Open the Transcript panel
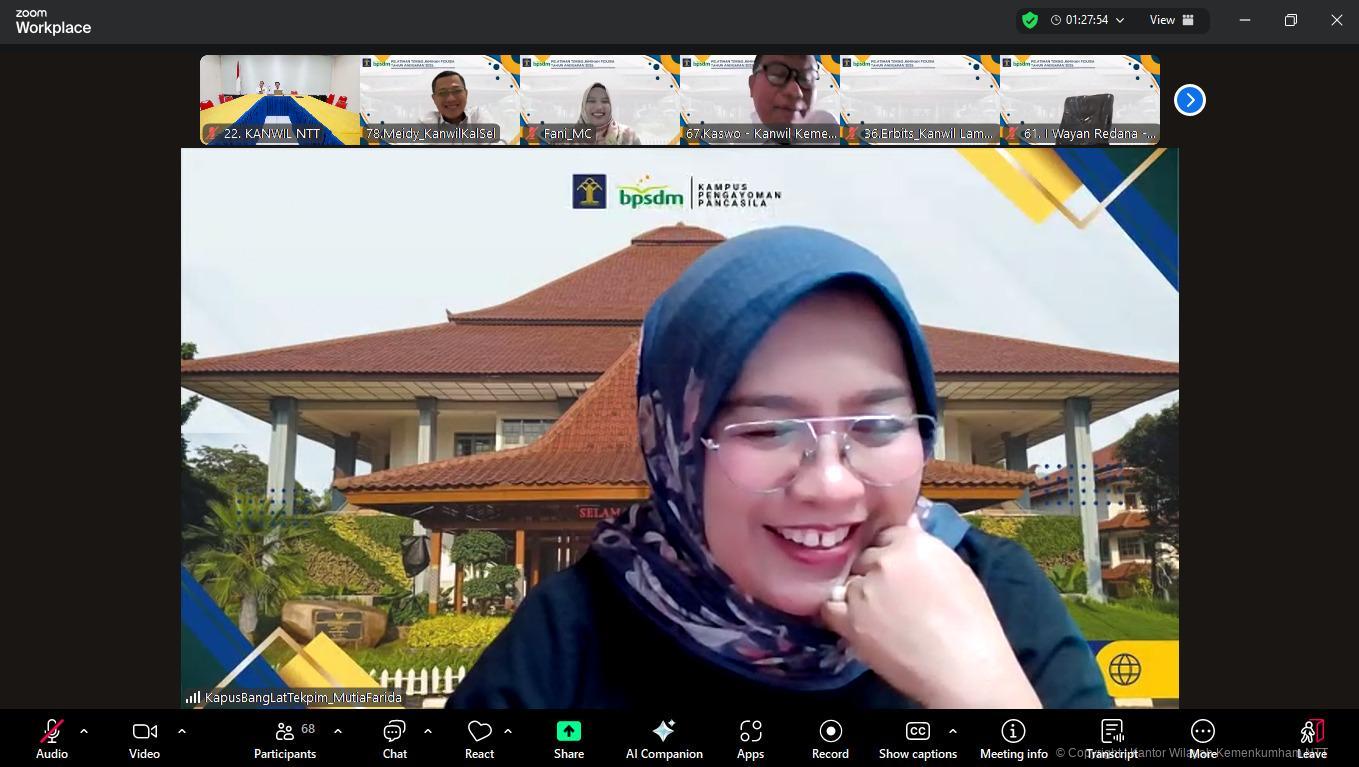This screenshot has width=1359, height=767. point(1112,738)
